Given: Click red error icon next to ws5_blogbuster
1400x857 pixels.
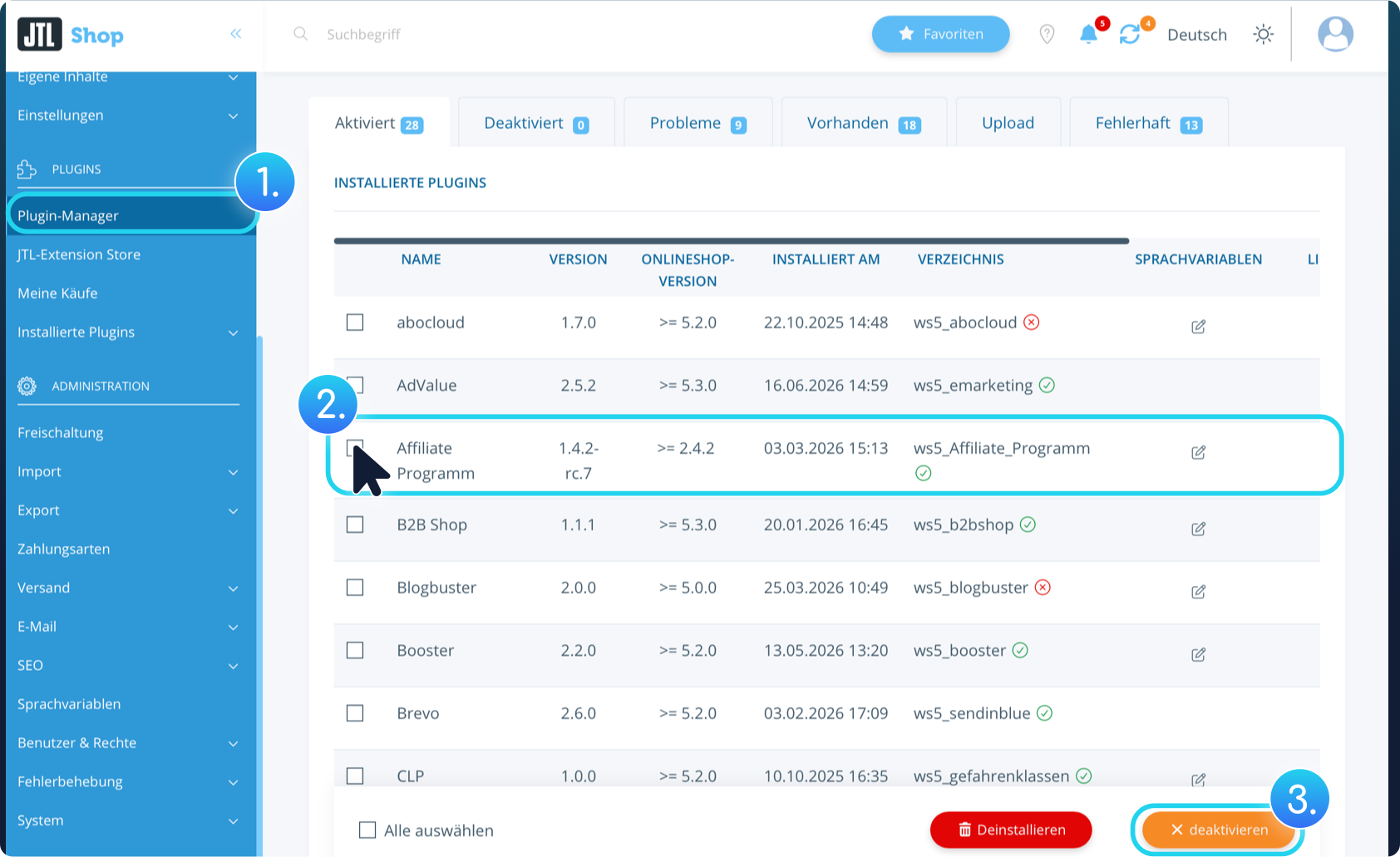Looking at the screenshot, I should point(1043,587).
